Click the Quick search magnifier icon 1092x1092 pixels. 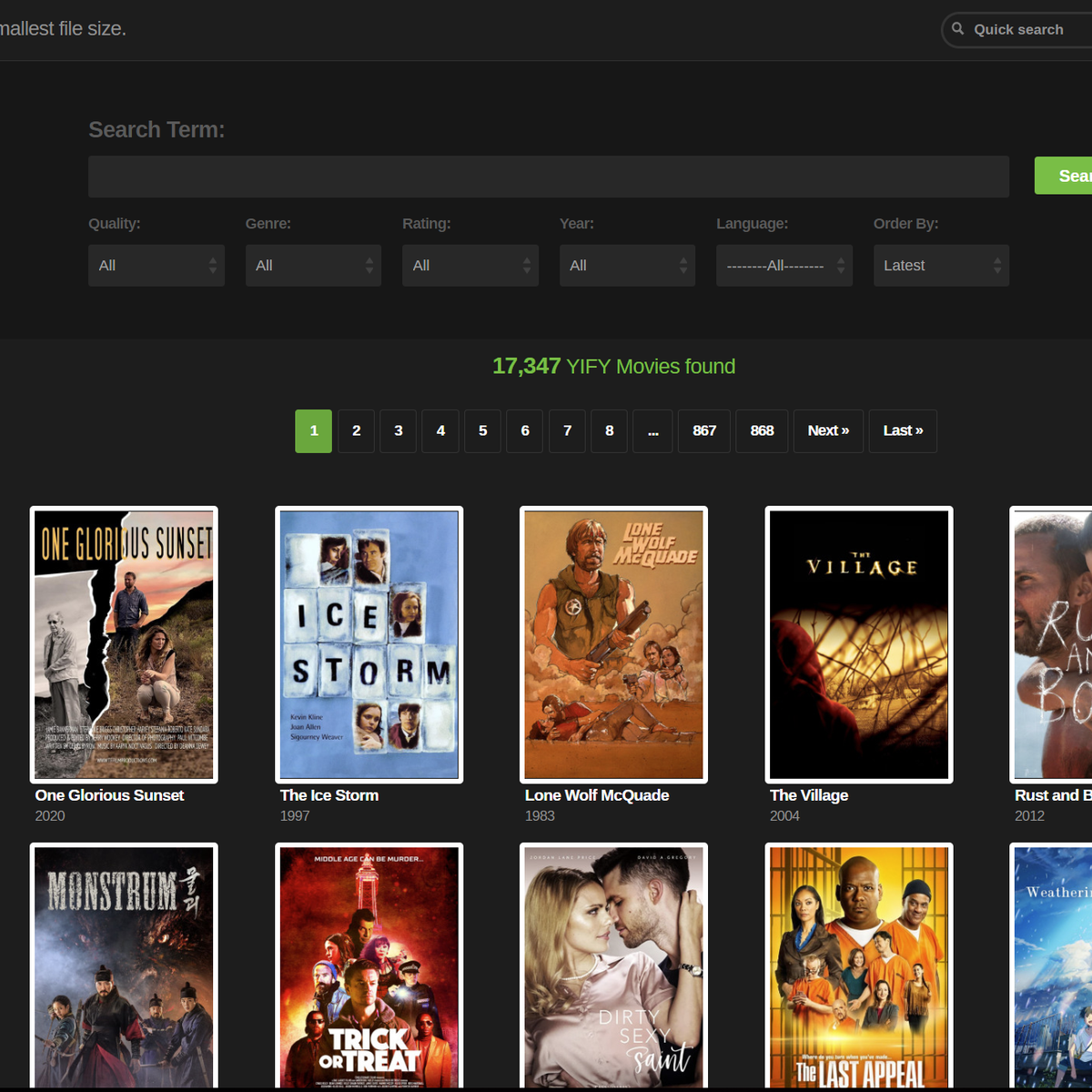(957, 29)
